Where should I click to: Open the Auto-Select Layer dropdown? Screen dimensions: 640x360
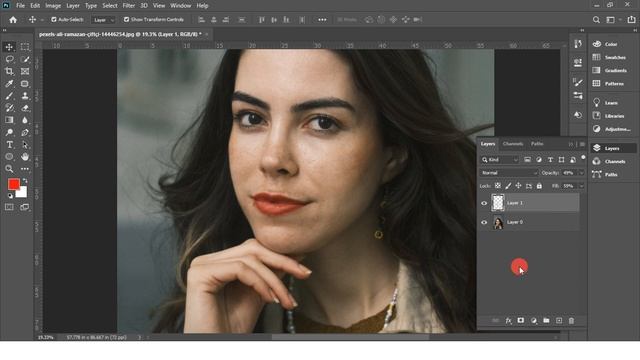[x=104, y=20]
